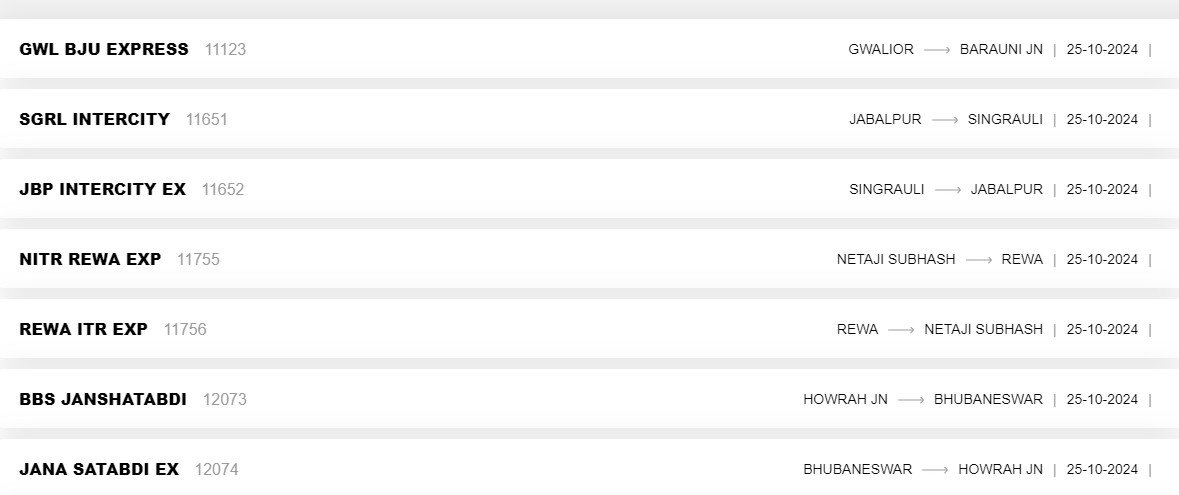Click the GWALIOR origin station
Viewport: 1179px width, 495px height.
(x=881, y=49)
